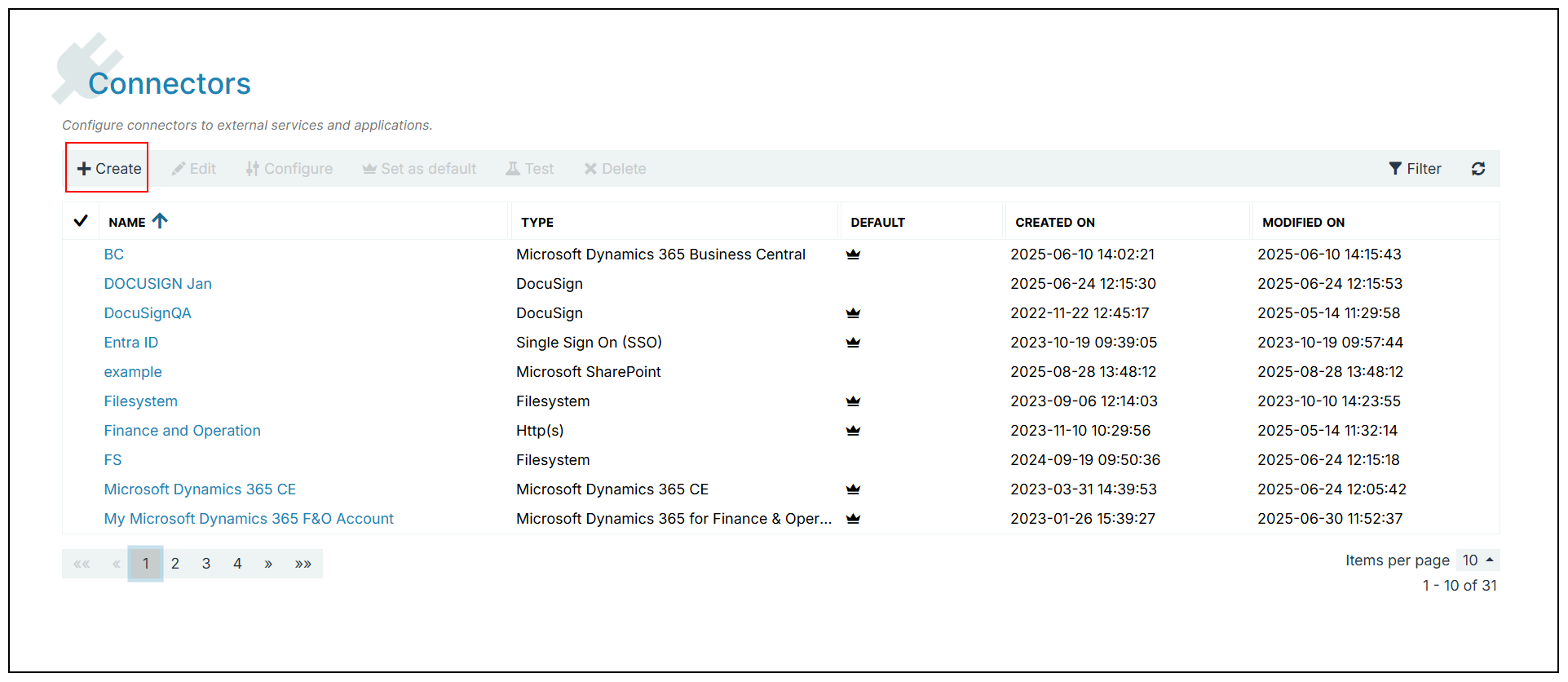The height and width of the screenshot is (682, 1568).
Task: Click the Single Sign On (SSO) type cell
Action: tap(589, 343)
